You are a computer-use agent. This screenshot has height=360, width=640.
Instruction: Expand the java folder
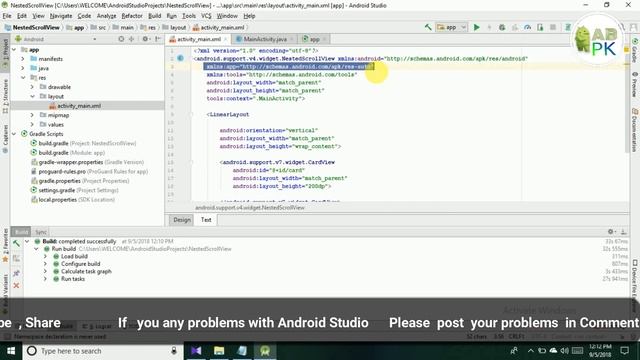23,68
